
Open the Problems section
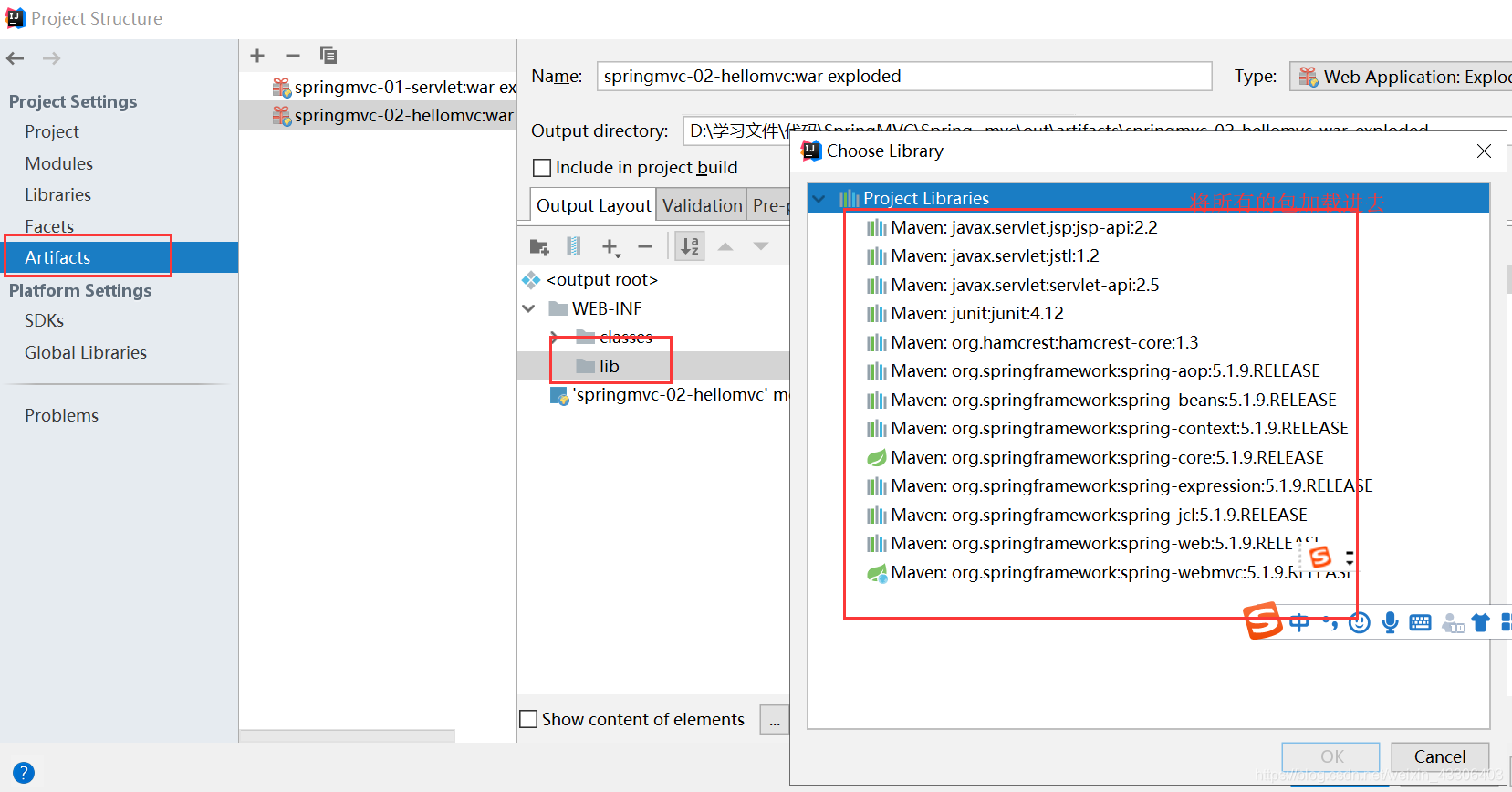[x=61, y=415]
